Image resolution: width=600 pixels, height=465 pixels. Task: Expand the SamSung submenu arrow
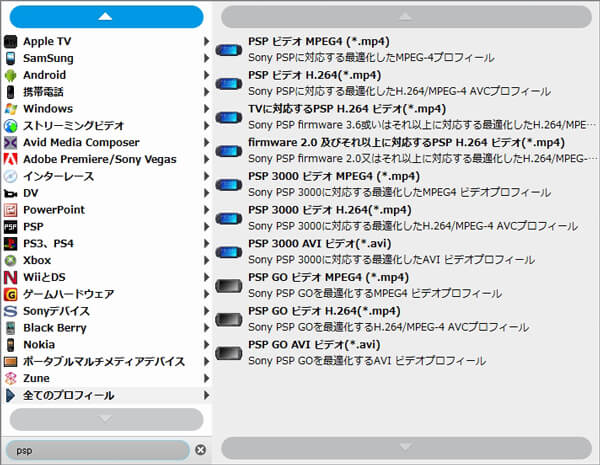point(206,58)
